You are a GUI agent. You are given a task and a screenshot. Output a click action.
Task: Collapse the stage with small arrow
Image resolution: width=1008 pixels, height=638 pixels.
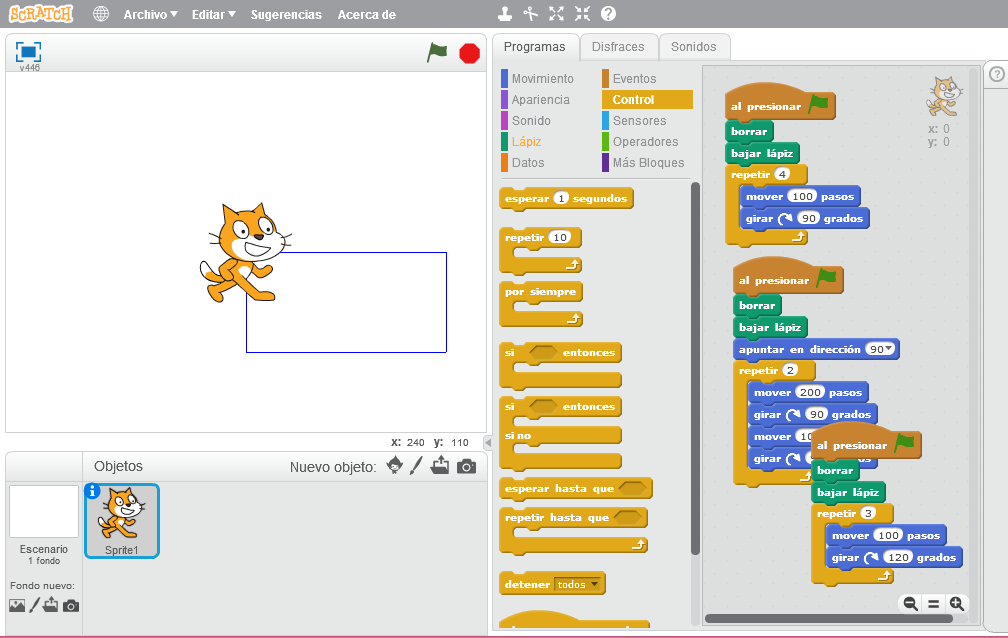coord(488,442)
